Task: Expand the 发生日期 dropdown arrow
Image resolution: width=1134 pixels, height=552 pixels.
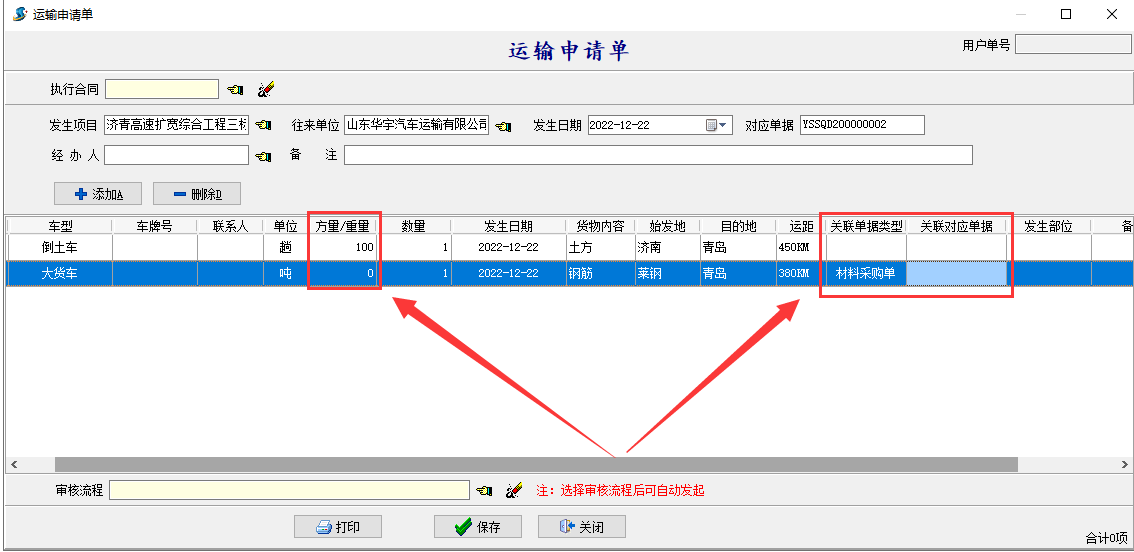Action: click(x=725, y=125)
